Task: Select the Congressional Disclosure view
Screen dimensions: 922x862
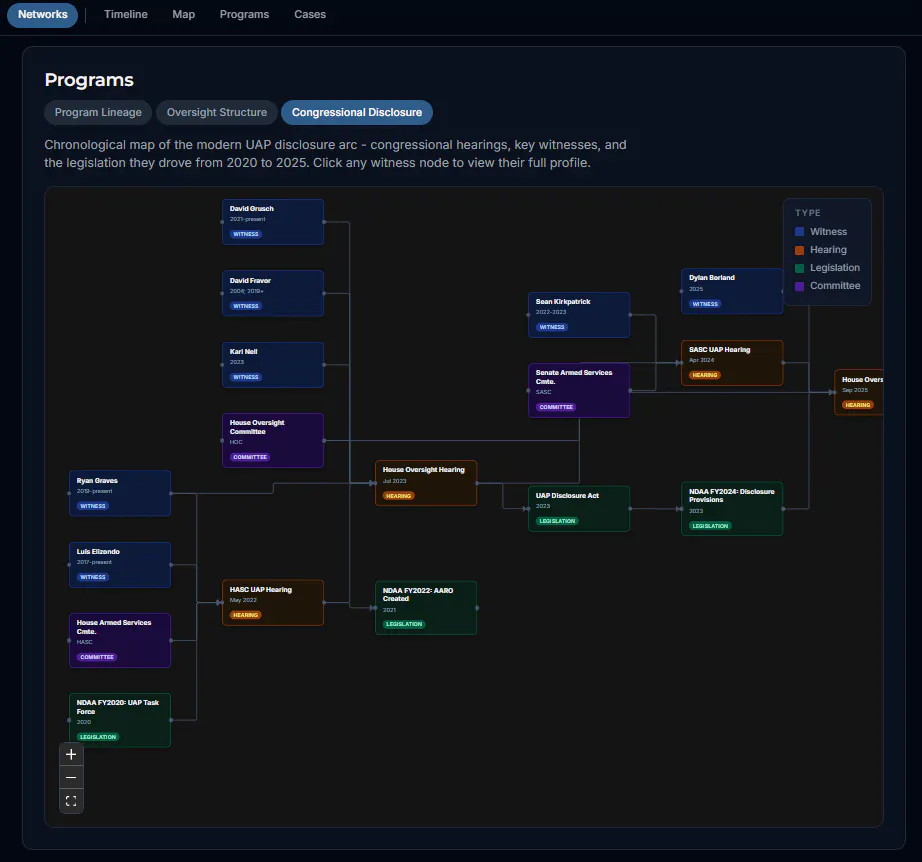Action: point(357,112)
